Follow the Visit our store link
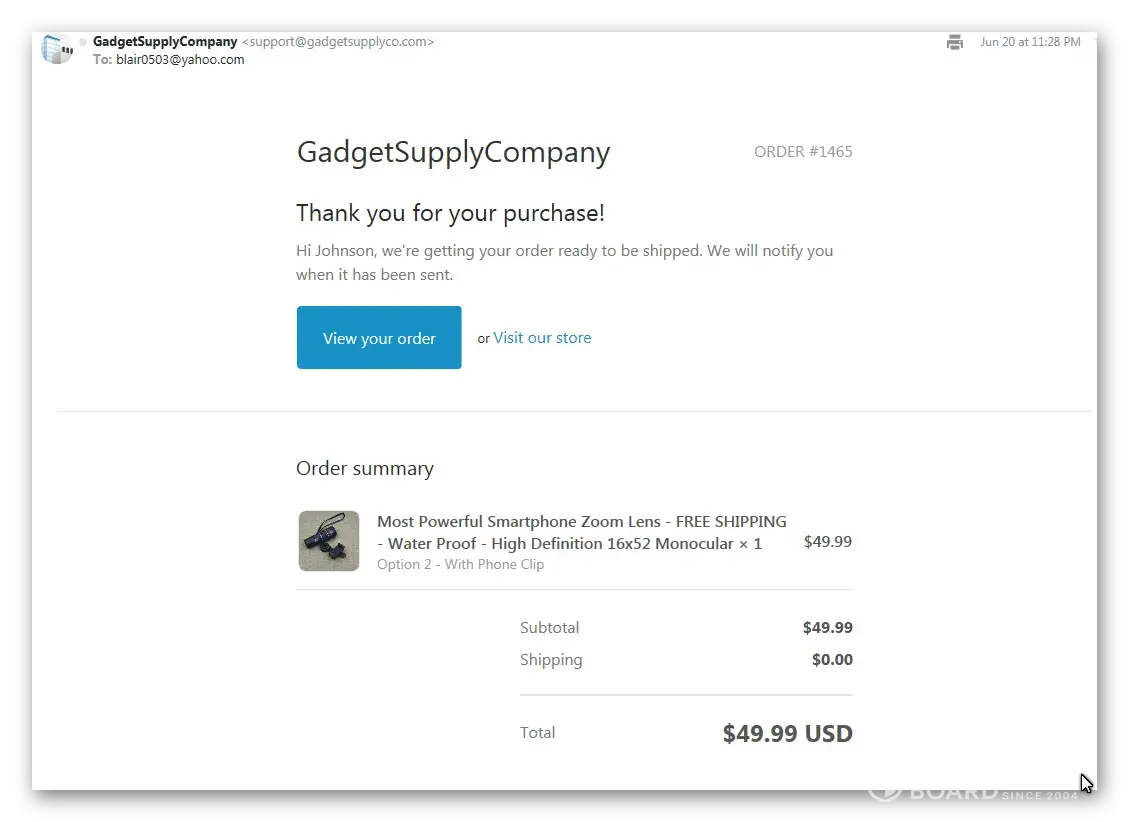Screen dimensions: 1129x822 (x=542, y=338)
